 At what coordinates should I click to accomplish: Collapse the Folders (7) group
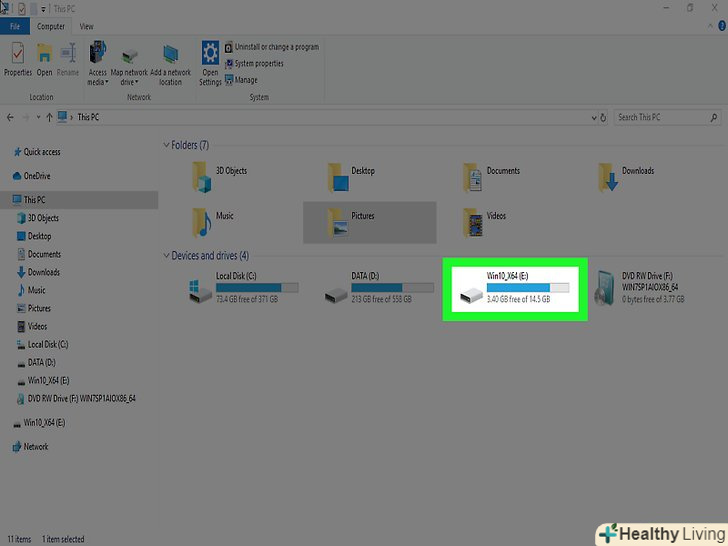coord(166,145)
